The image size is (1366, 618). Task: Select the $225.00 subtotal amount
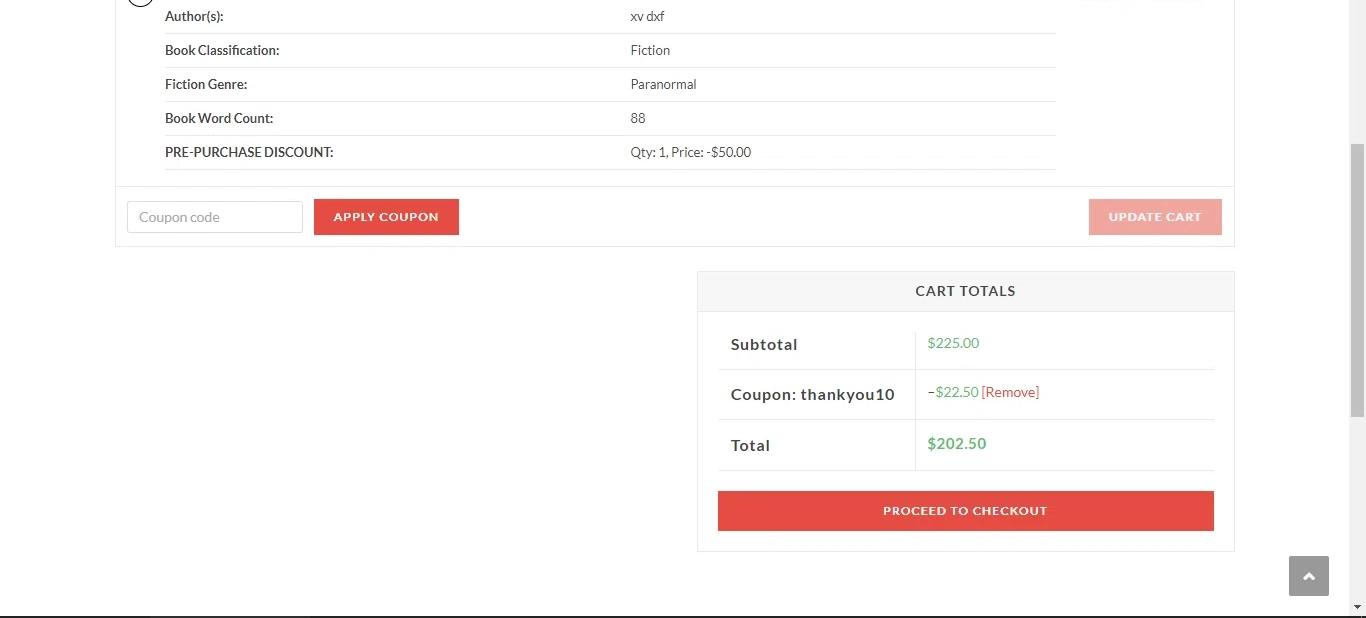[953, 343]
